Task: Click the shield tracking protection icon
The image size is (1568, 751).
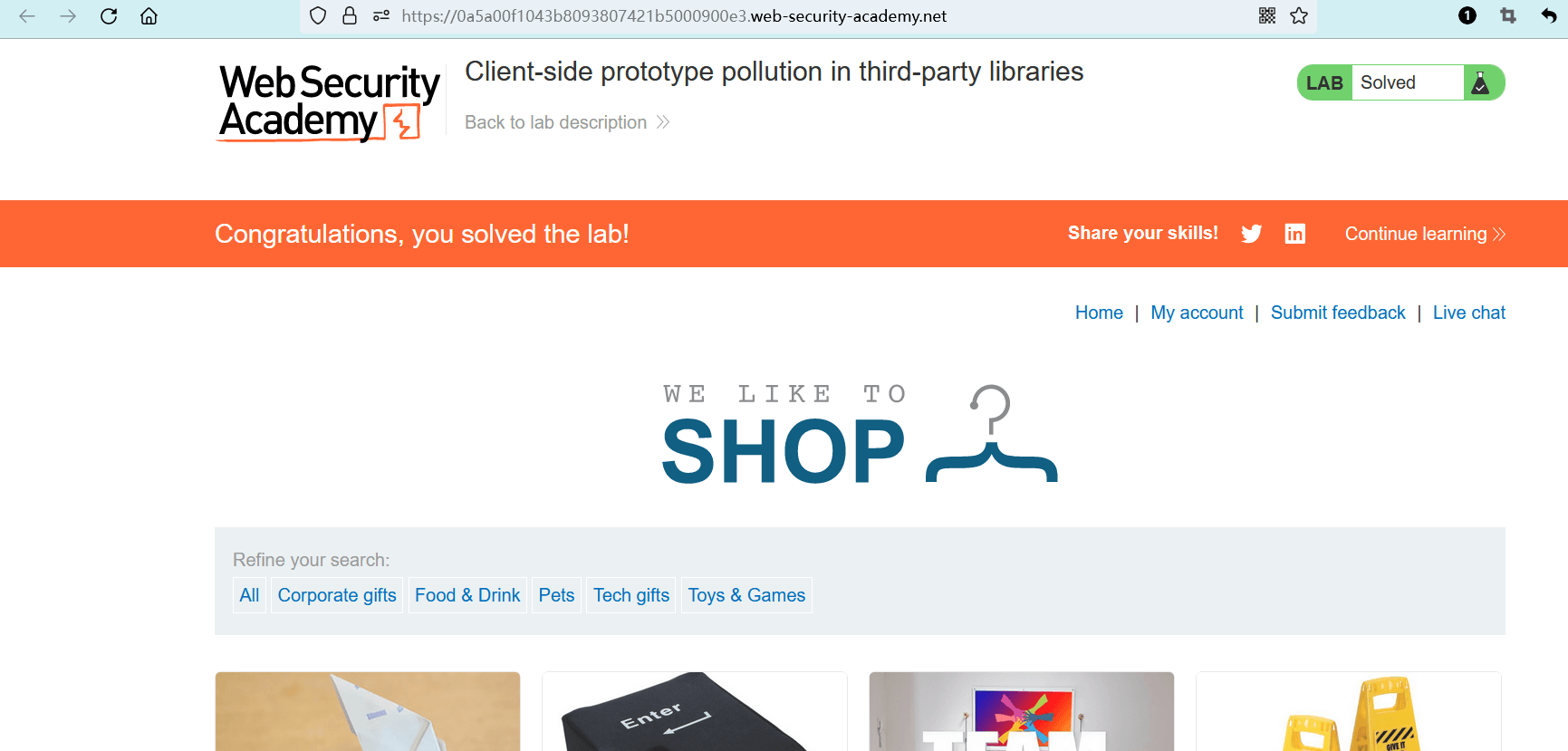Action: [318, 16]
